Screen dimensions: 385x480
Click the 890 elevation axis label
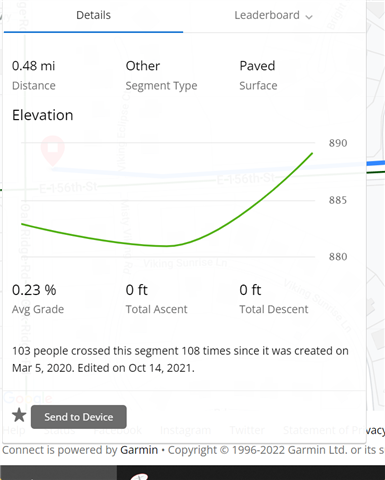point(338,143)
